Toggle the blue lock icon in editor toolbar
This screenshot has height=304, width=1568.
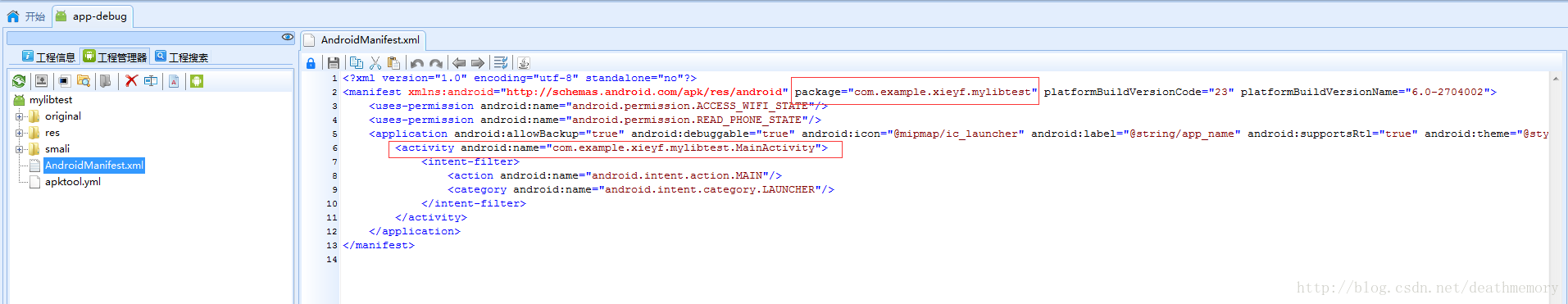[x=311, y=63]
